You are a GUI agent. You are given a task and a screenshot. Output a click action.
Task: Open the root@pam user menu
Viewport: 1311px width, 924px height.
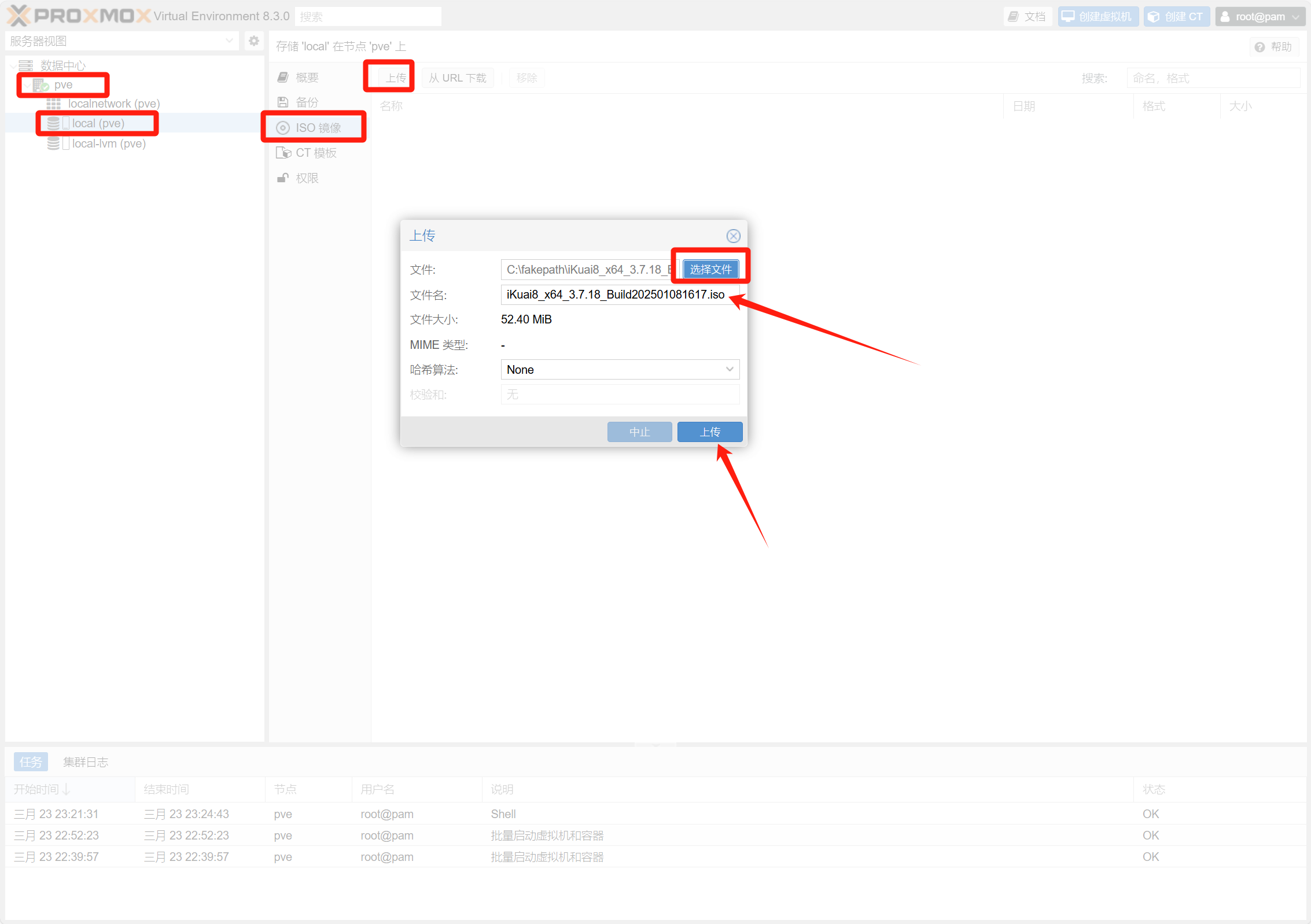[1260, 17]
